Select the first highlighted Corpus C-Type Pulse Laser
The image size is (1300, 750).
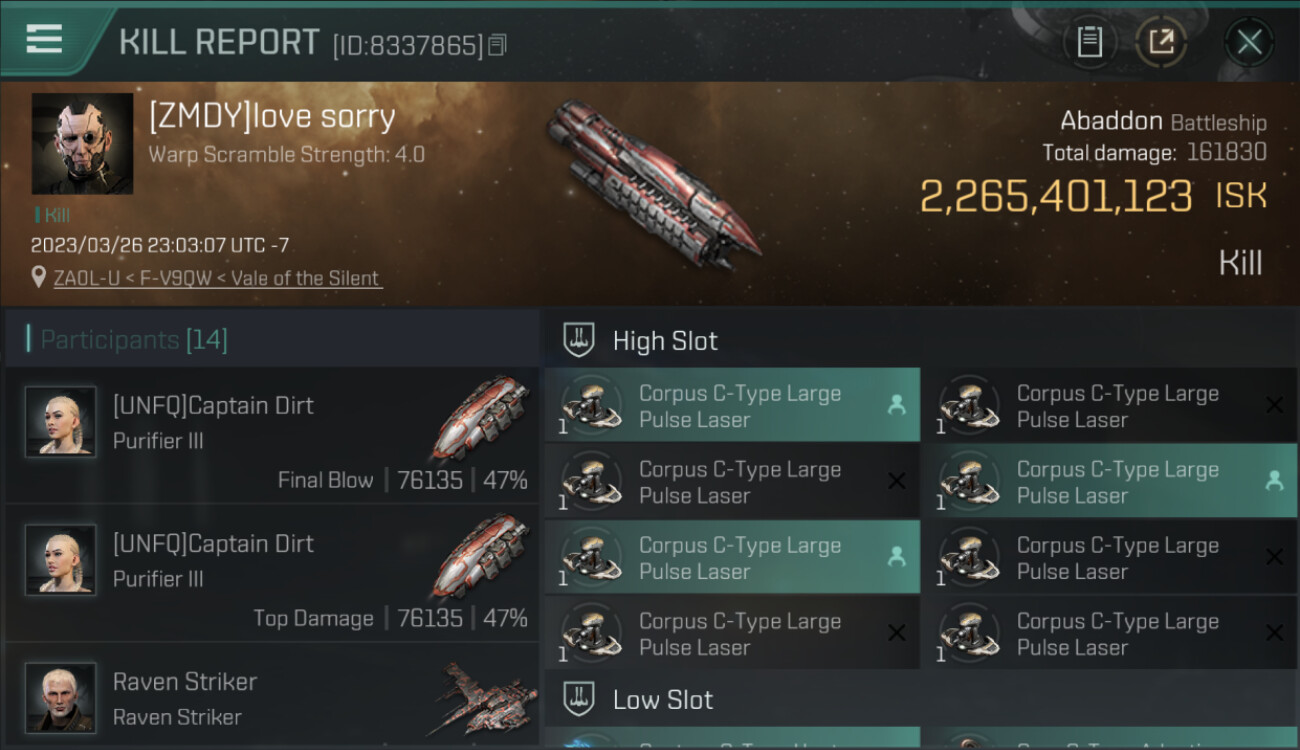pos(732,406)
